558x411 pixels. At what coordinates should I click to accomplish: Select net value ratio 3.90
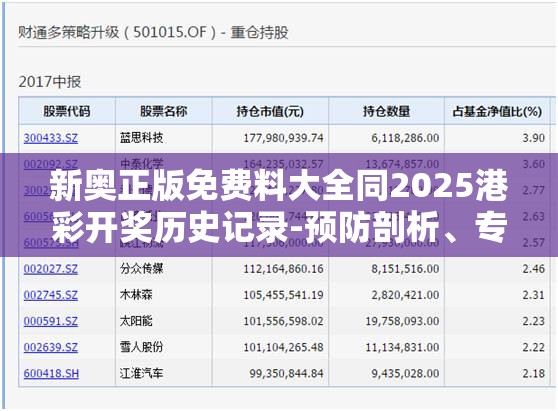click(x=533, y=138)
